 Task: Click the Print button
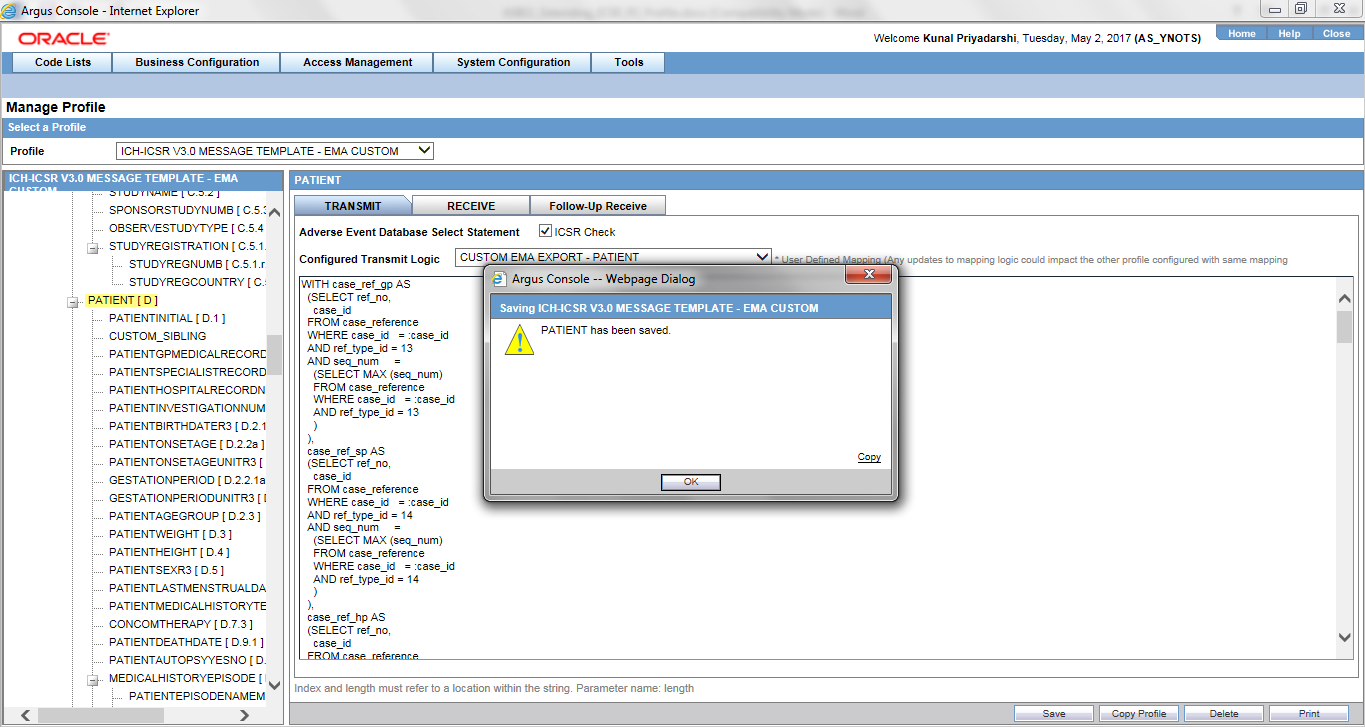tap(1309, 714)
